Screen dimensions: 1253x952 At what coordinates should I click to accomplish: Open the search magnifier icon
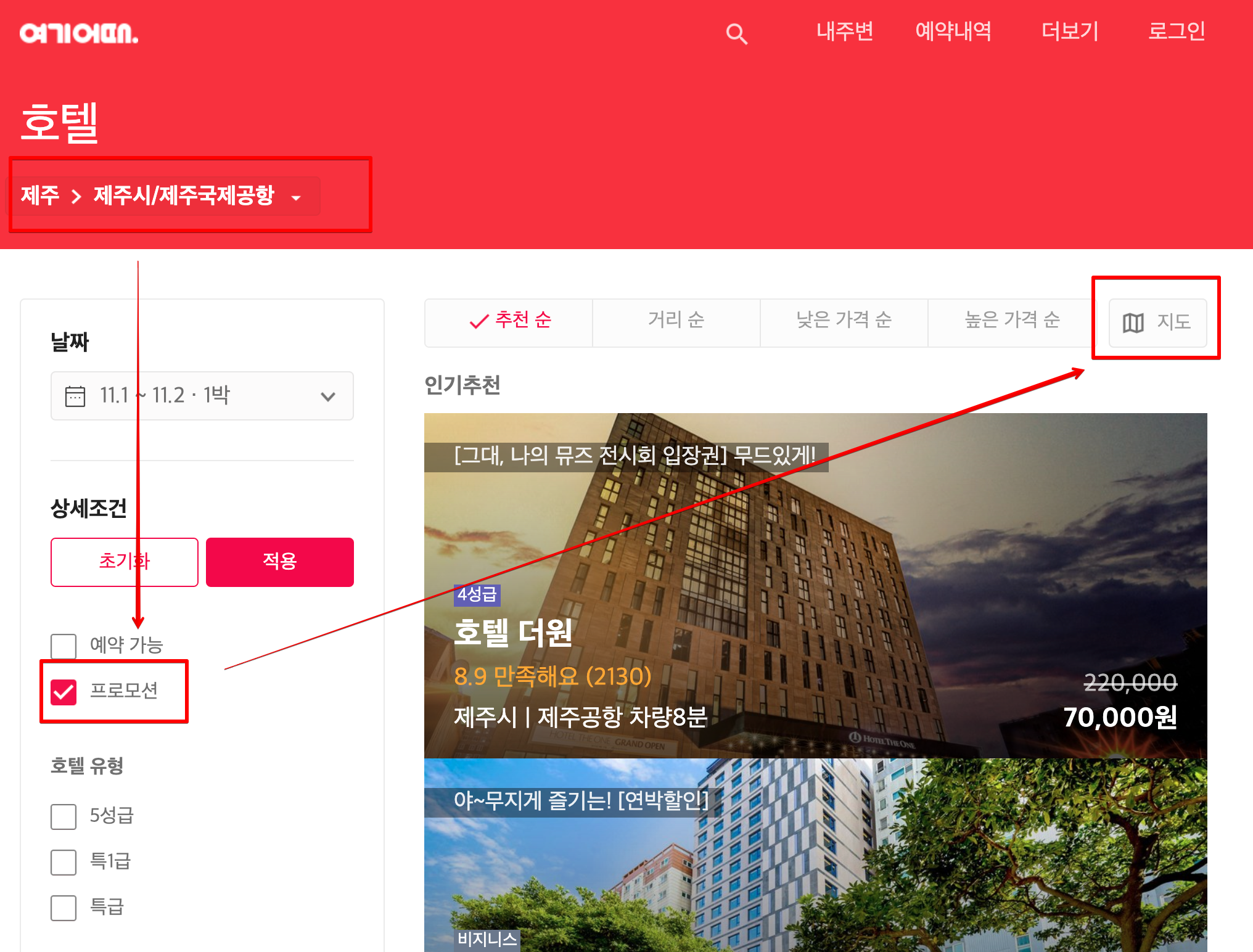pyautogui.click(x=736, y=33)
